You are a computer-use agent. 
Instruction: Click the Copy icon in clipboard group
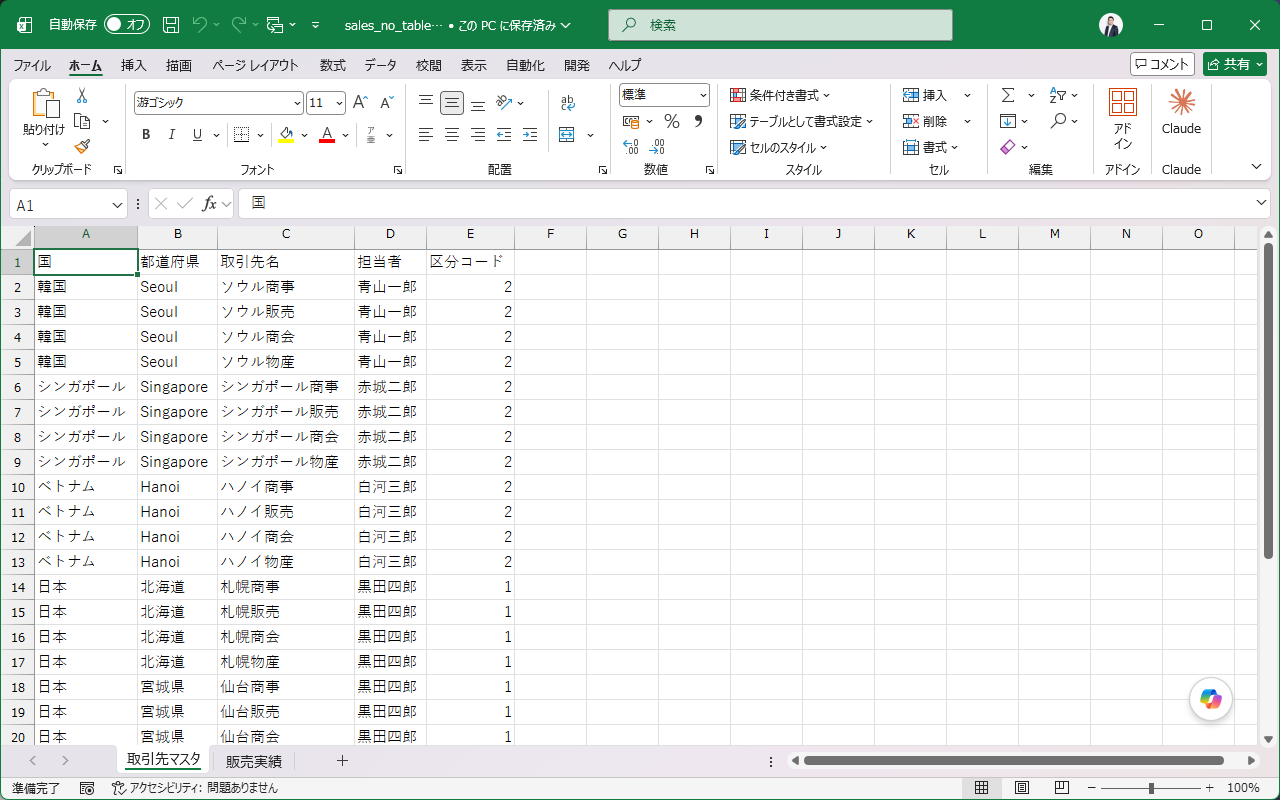(x=82, y=121)
